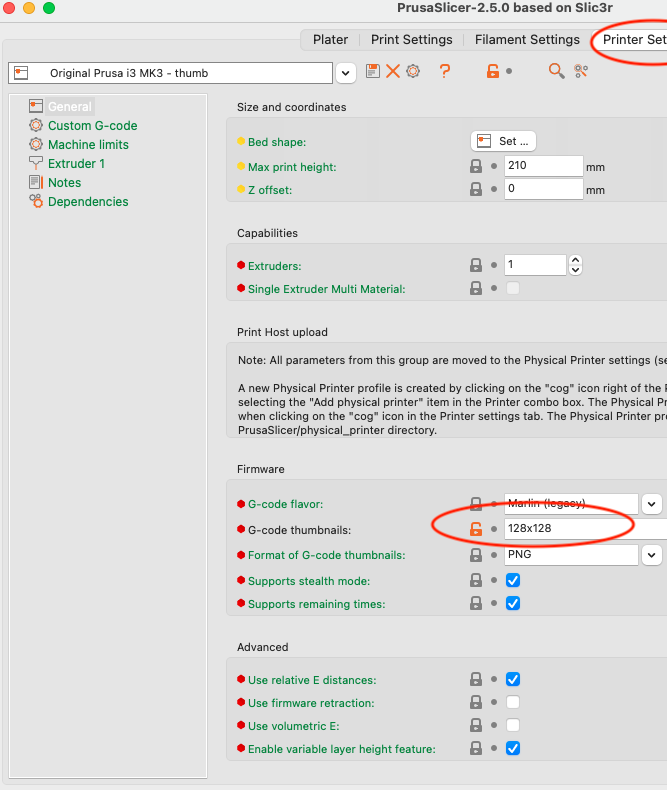Screen dimensions: 667x790
Task: Enable Use volumetric E
Action: (x=513, y=725)
